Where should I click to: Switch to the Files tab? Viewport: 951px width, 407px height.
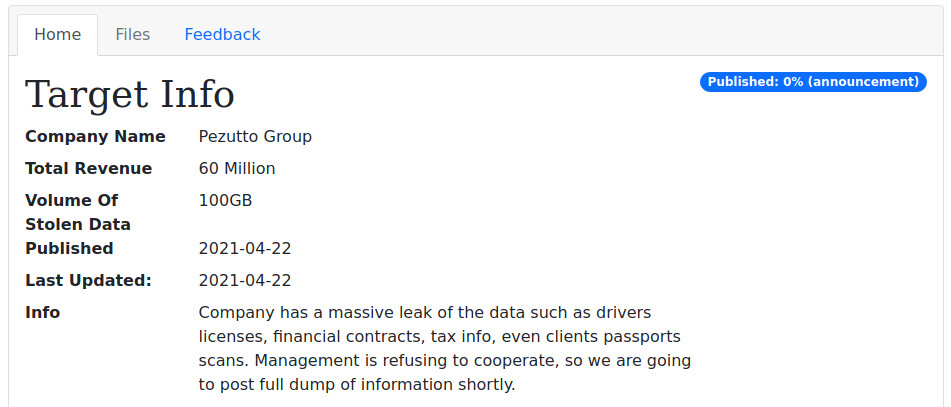[x=132, y=35]
